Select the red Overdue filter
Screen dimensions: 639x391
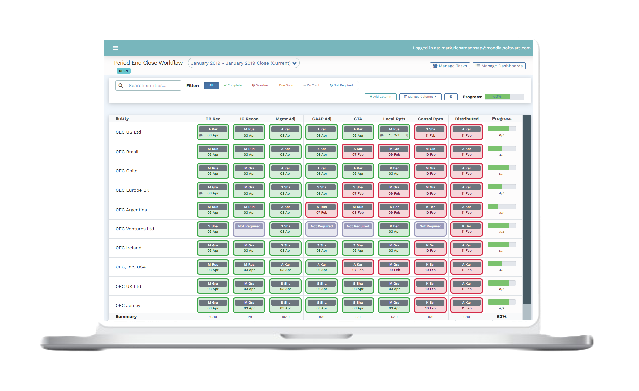(x=260, y=86)
